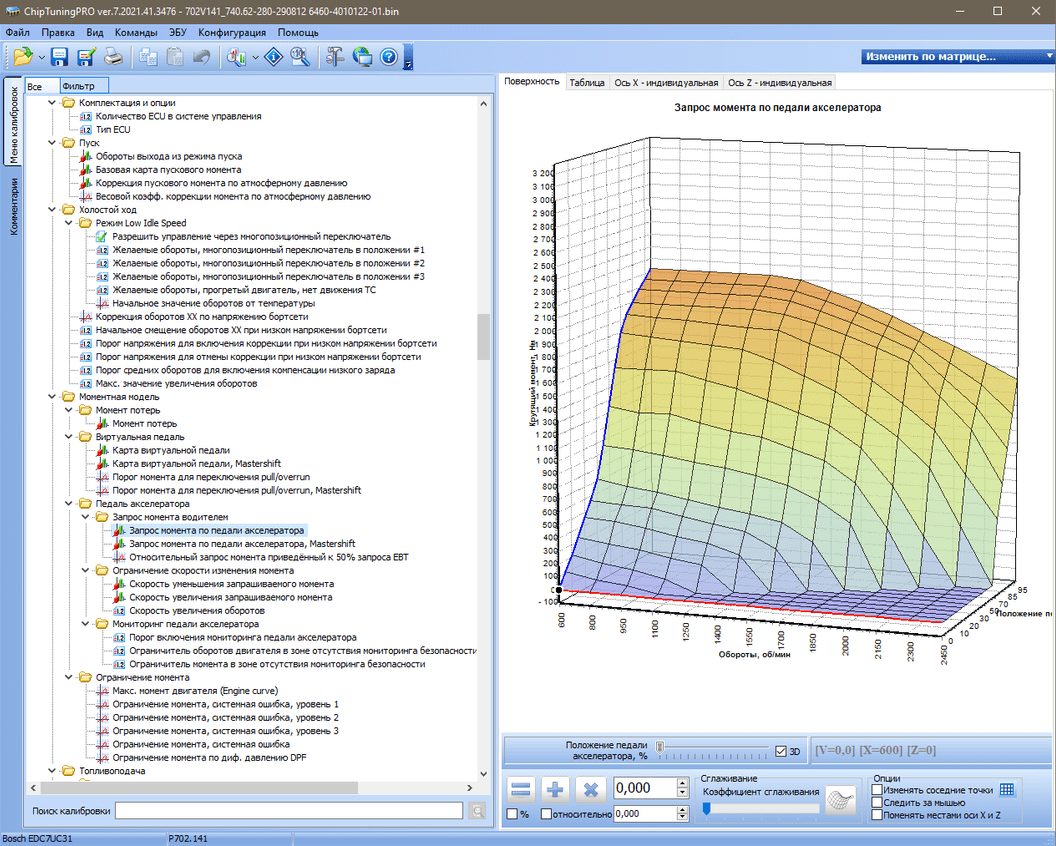Open the chart compare dropdown arrow
The image size is (1056, 846).
coord(255,58)
